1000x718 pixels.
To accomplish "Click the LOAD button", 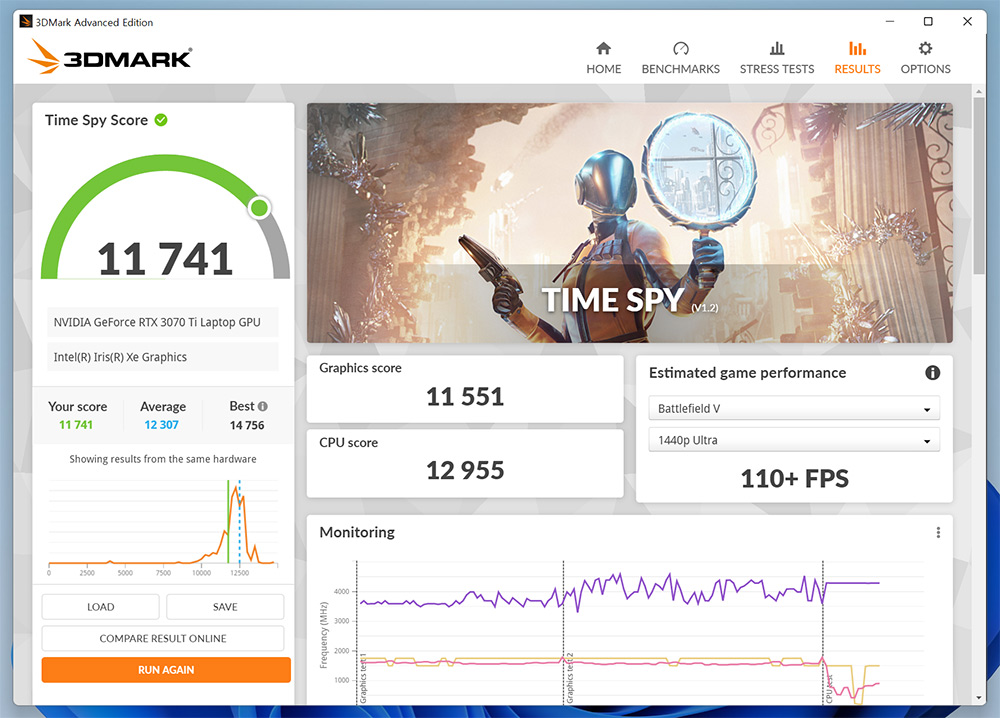I will (x=101, y=607).
